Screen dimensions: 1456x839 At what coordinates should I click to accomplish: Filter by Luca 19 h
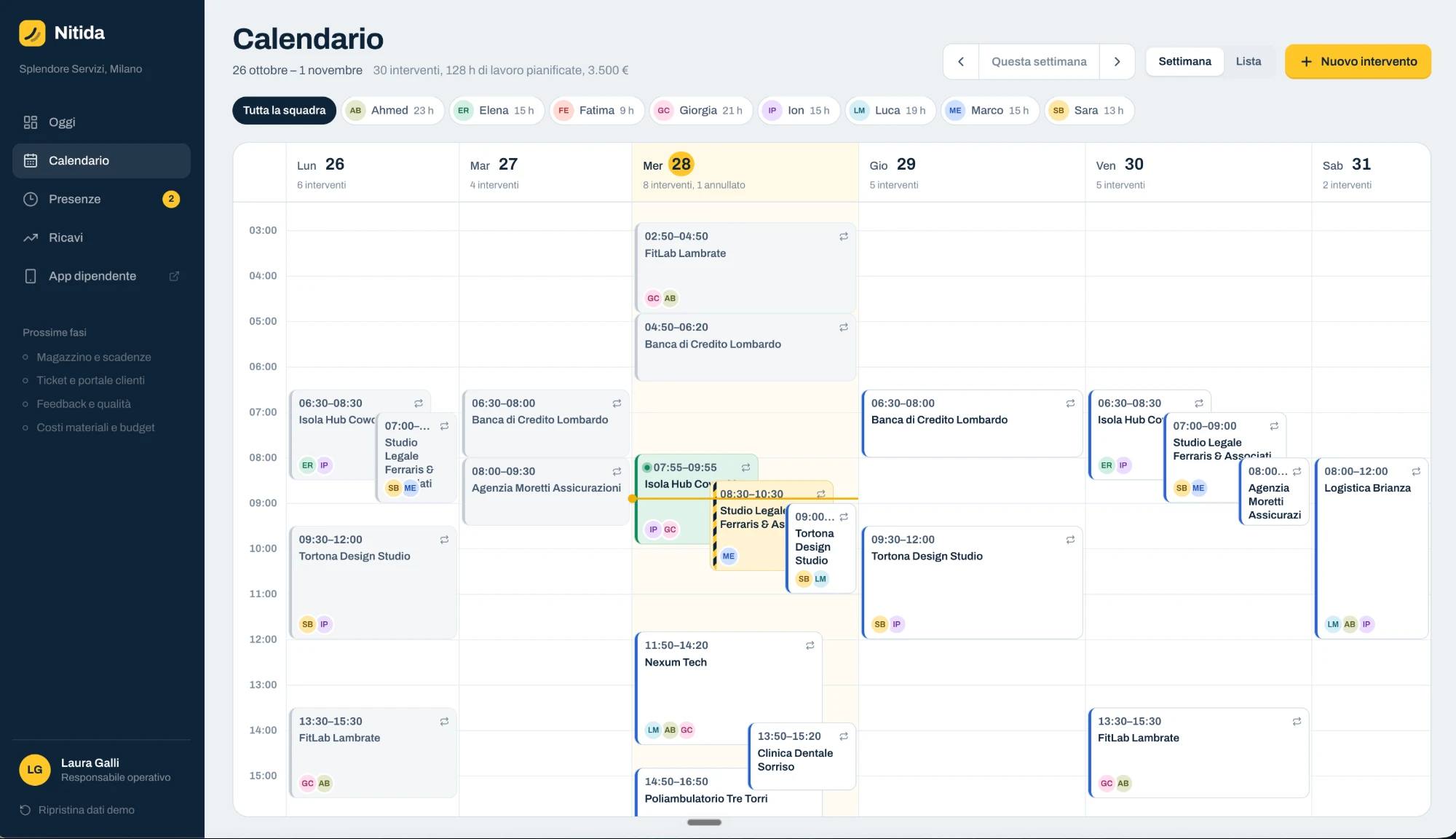click(x=890, y=111)
